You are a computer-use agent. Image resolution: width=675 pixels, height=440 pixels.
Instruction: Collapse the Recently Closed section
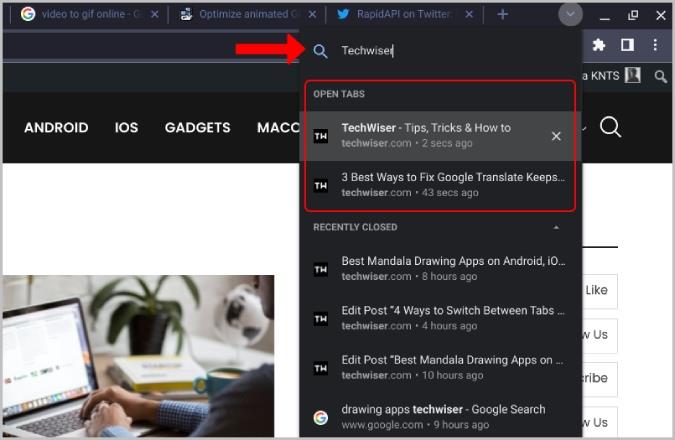pos(556,227)
